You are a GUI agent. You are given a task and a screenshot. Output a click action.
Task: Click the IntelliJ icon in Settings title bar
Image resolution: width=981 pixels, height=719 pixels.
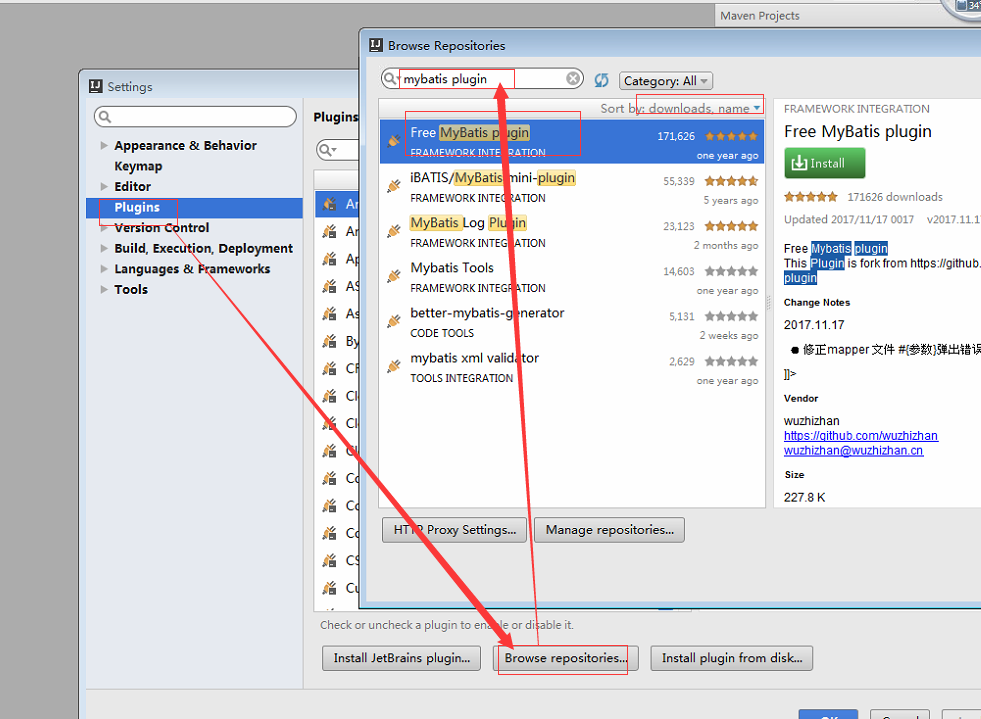96,86
